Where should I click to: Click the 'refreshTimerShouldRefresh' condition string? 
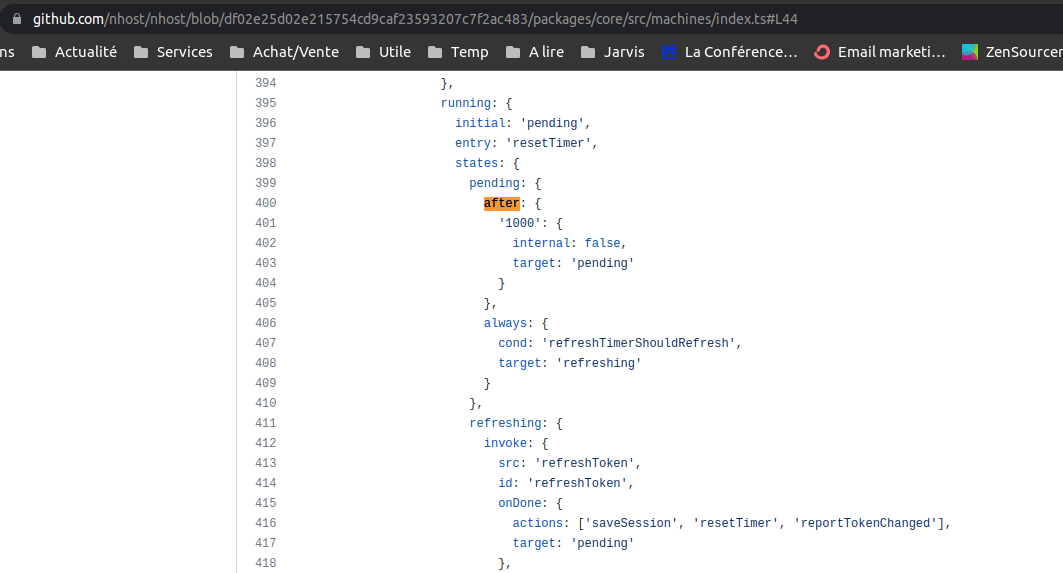point(638,343)
